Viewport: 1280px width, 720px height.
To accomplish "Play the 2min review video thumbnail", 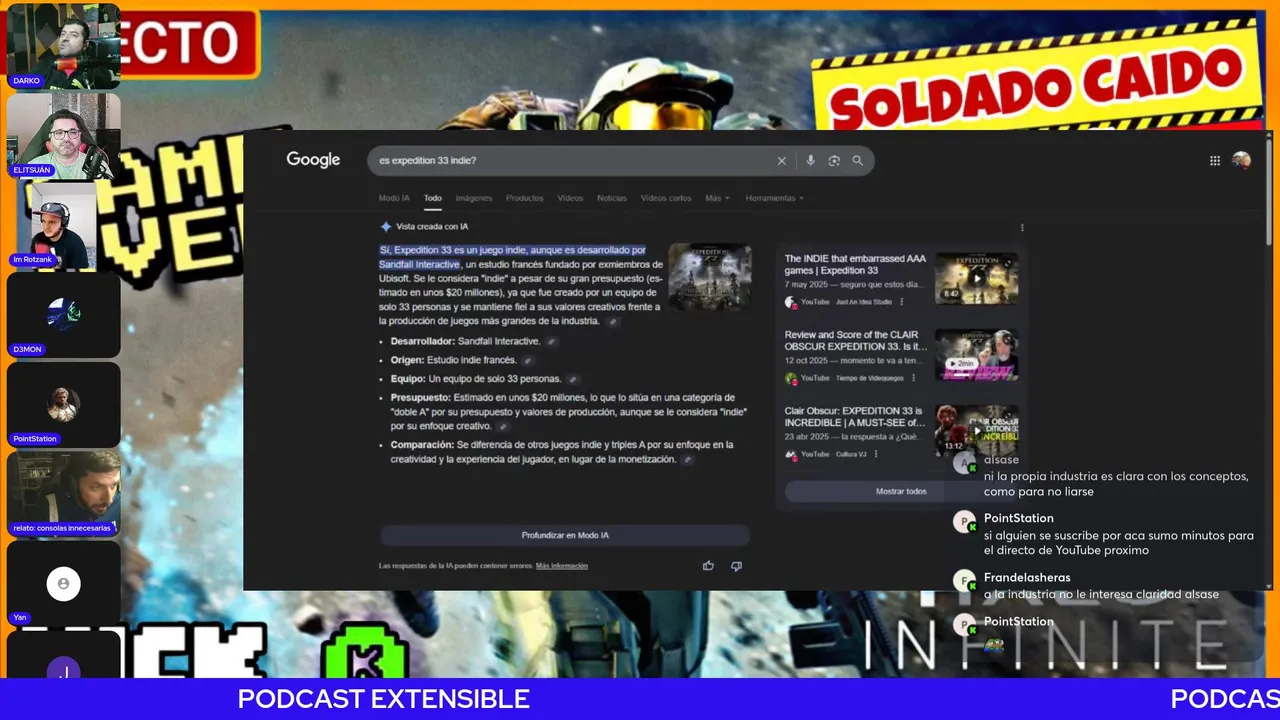I will pos(977,355).
